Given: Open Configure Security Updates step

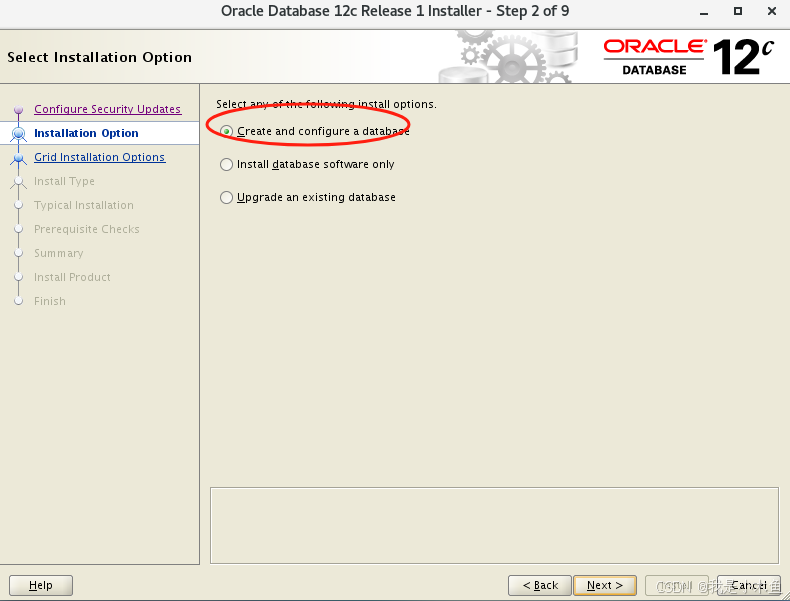Looking at the screenshot, I should (107, 109).
